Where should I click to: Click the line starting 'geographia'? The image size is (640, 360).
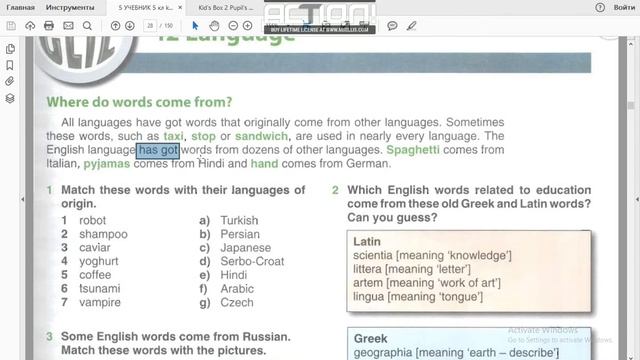click(x=456, y=353)
